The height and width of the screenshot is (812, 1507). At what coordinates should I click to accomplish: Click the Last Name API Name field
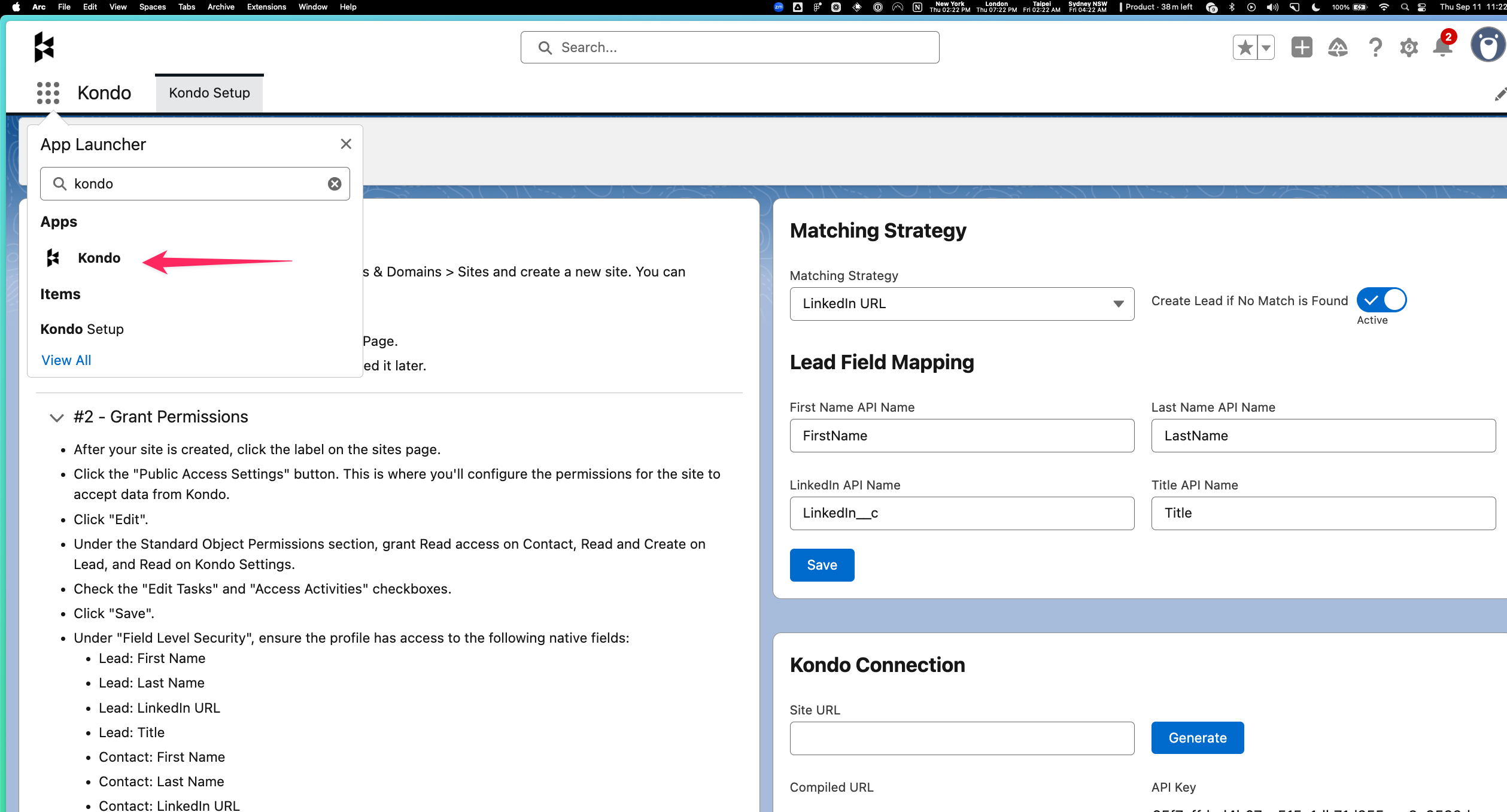1323,436
